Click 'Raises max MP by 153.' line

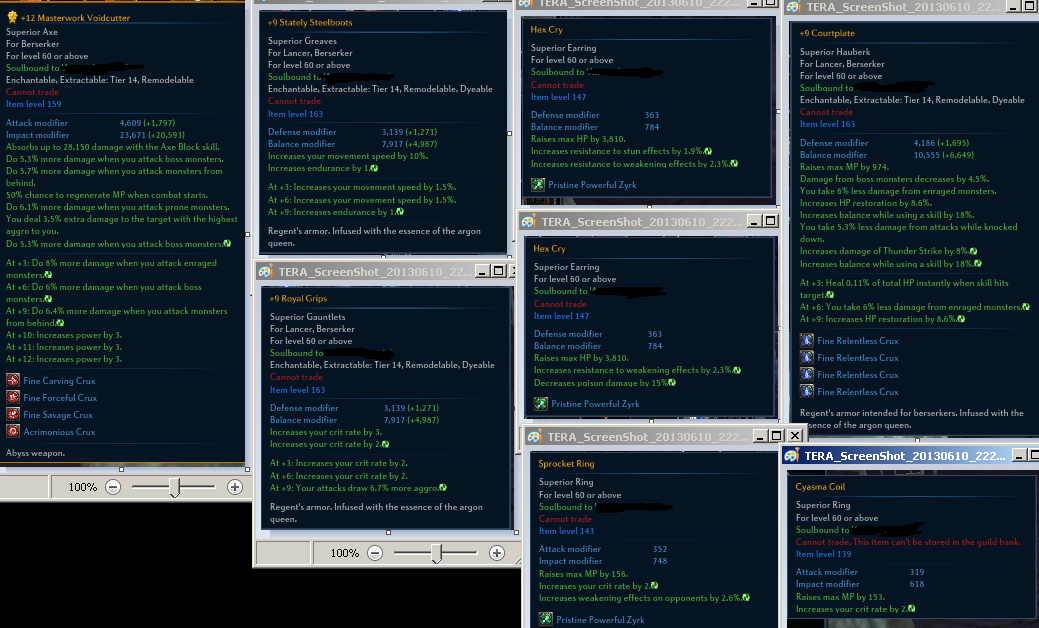coord(840,597)
